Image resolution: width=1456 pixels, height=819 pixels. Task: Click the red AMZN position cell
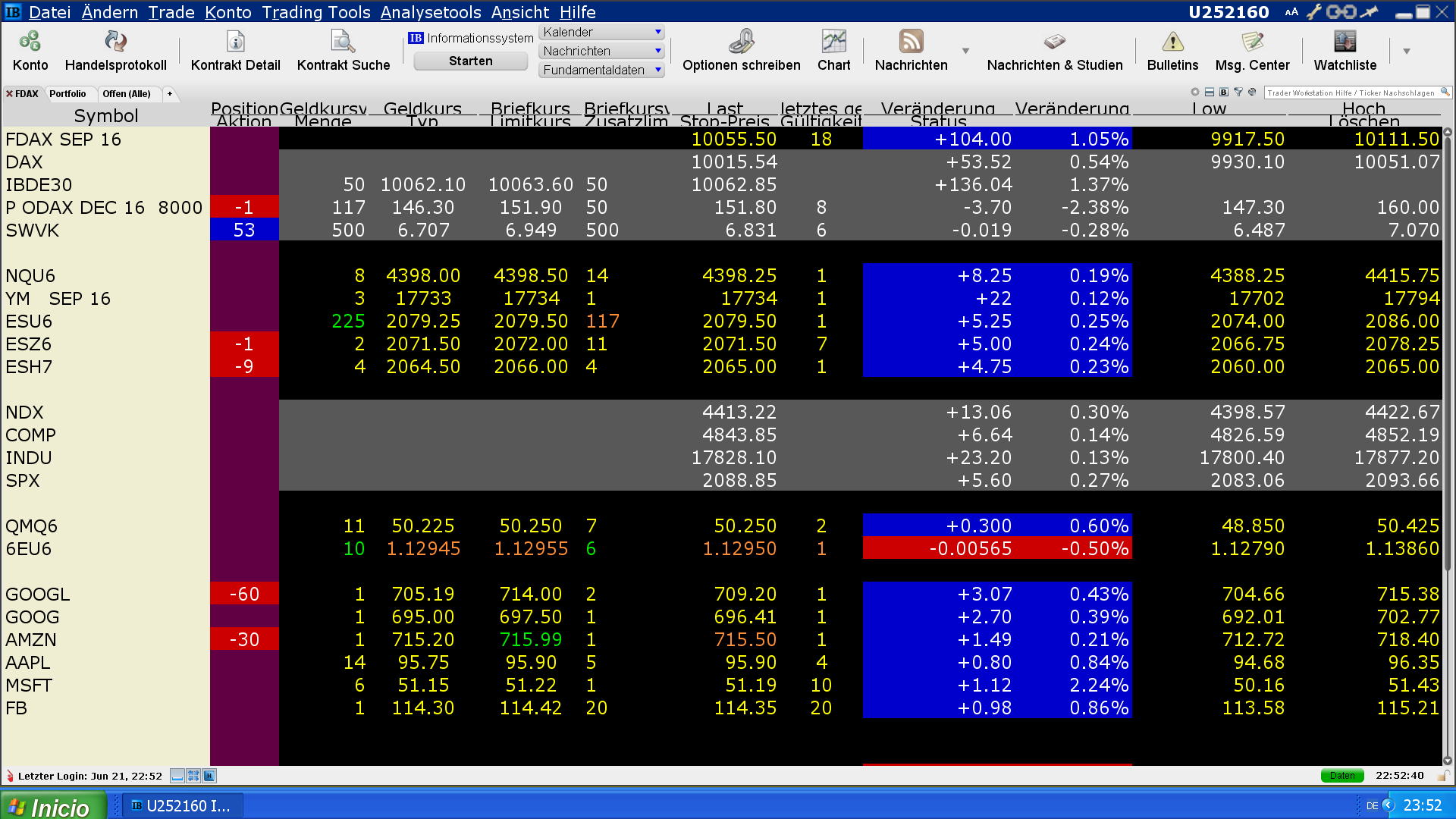[x=244, y=639]
